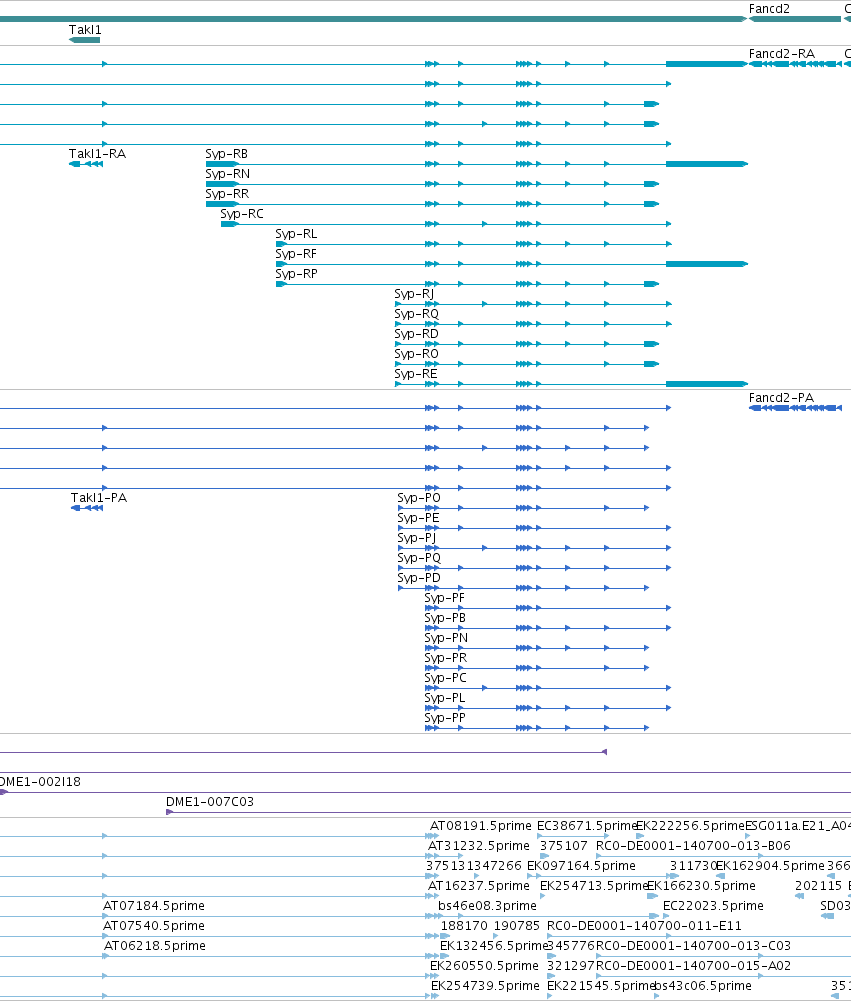Select RC0-DE0001-140700-013-B06 label
This screenshot has width=851, height=1001.
[693, 846]
